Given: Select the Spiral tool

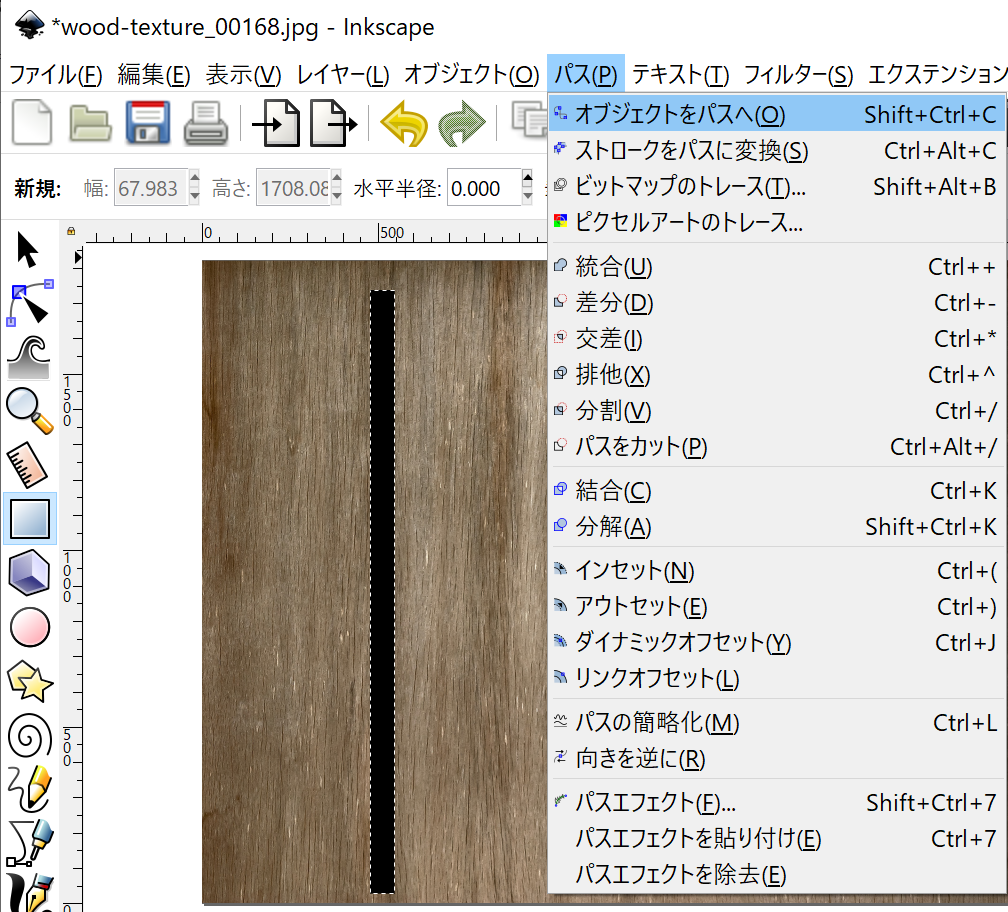Looking at the screenshot, I should coord(29,737).
